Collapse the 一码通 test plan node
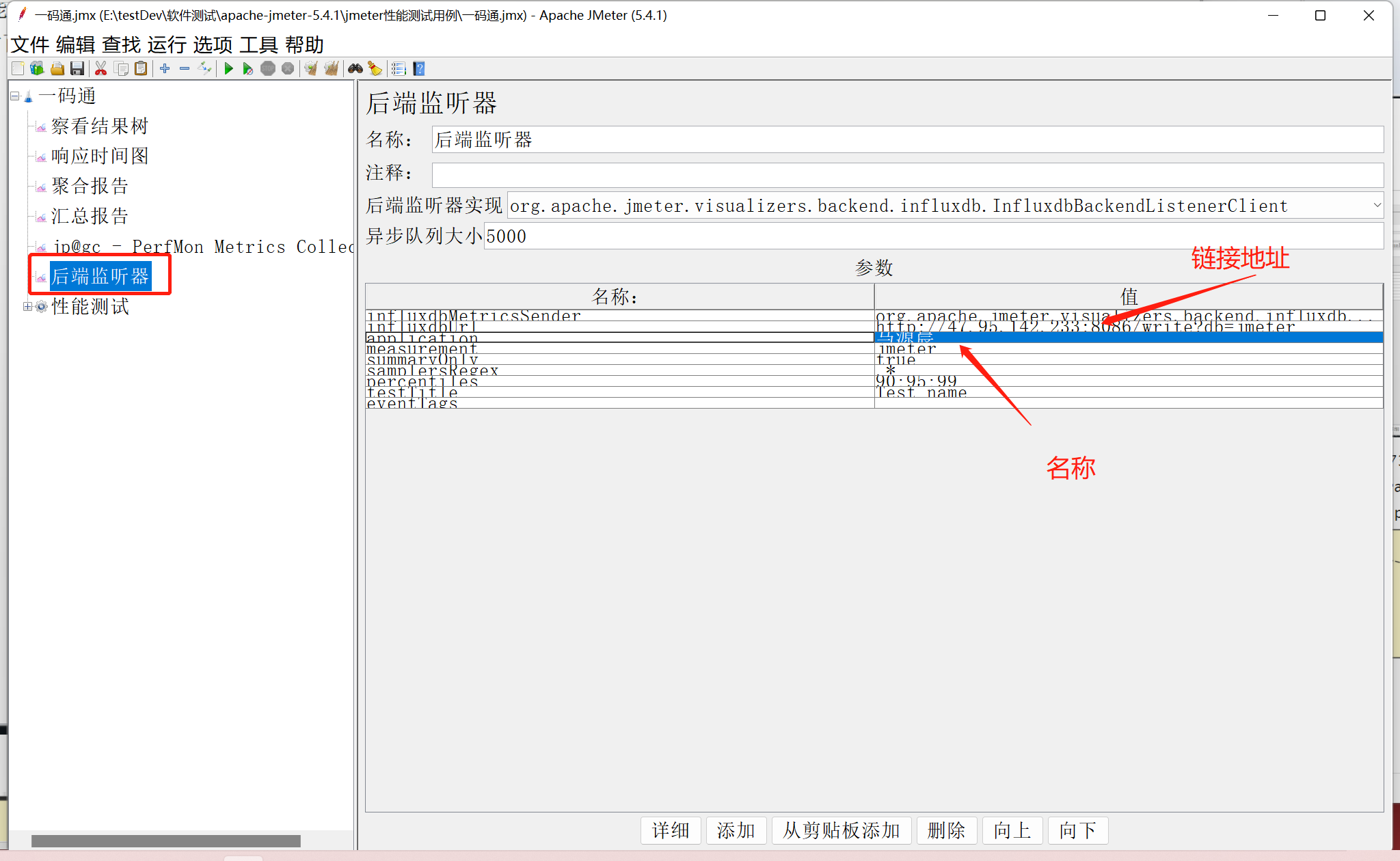 click(x=14, y=96)
